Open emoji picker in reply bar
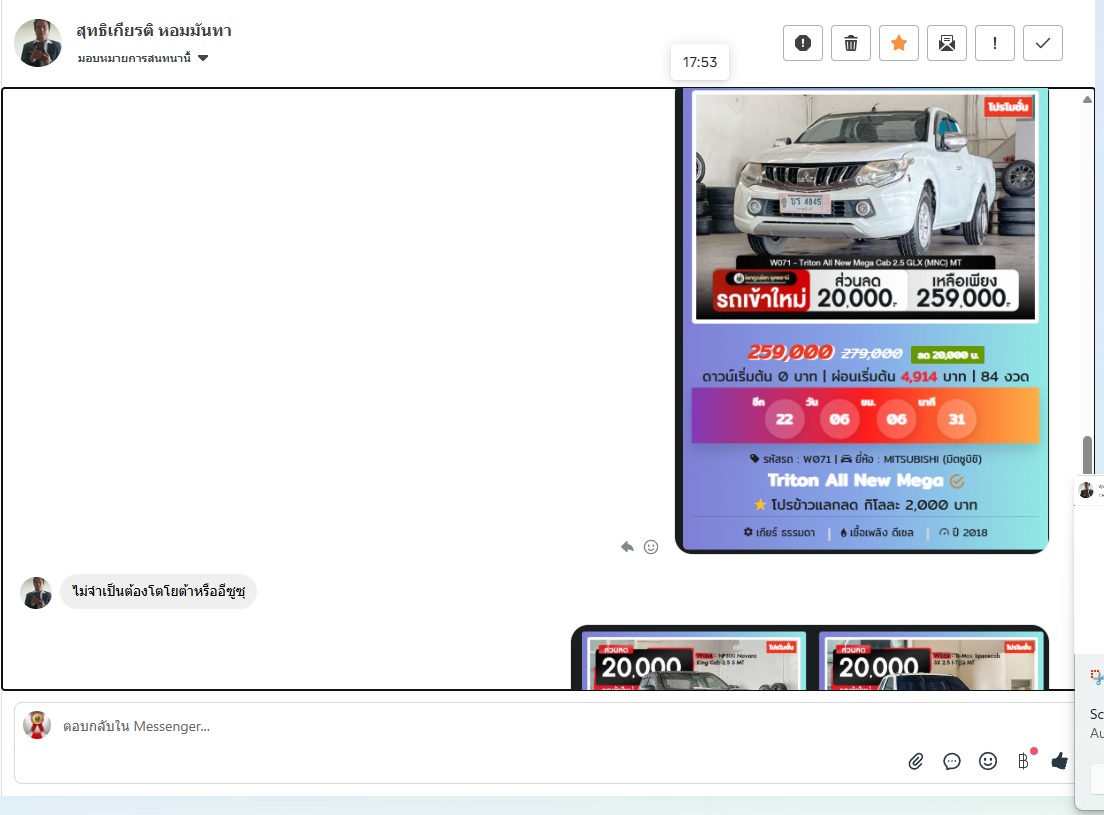Screen dimensions: 1104x815 [988, 761]
